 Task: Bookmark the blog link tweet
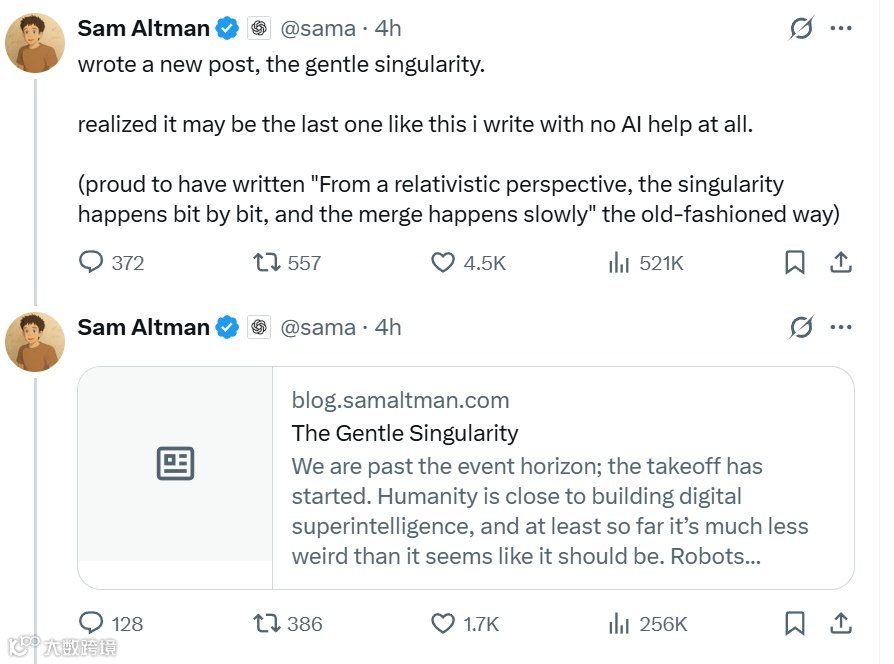point(795,624)
